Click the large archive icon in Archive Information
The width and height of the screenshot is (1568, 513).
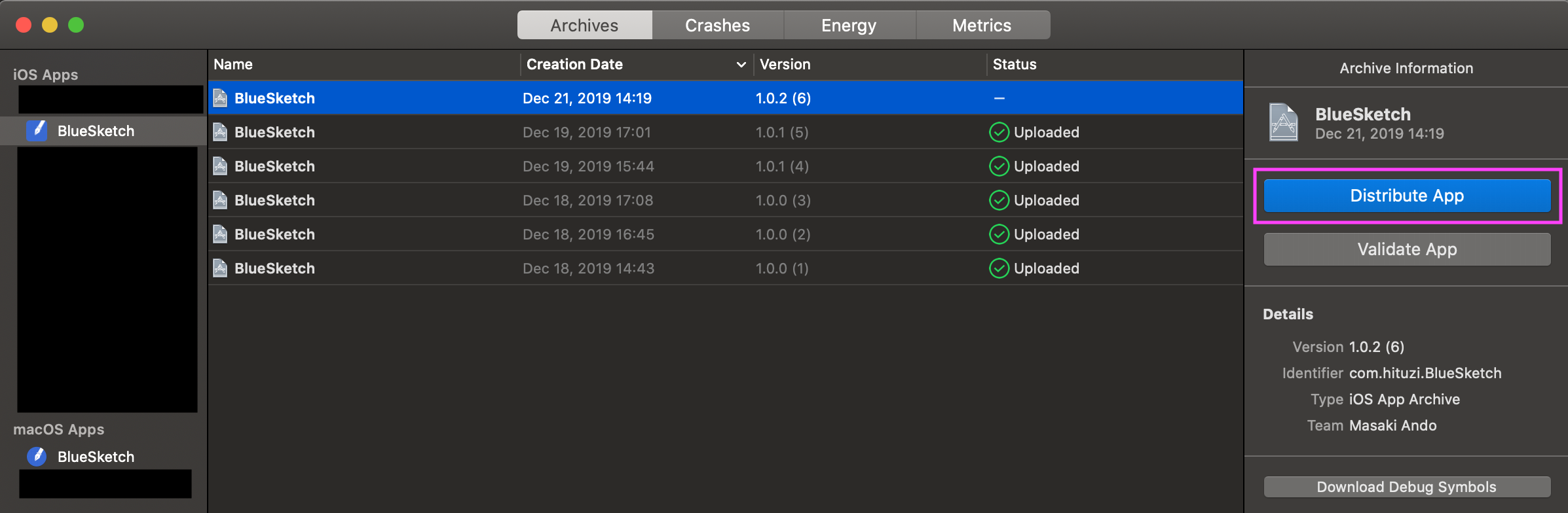[1283, 122]
